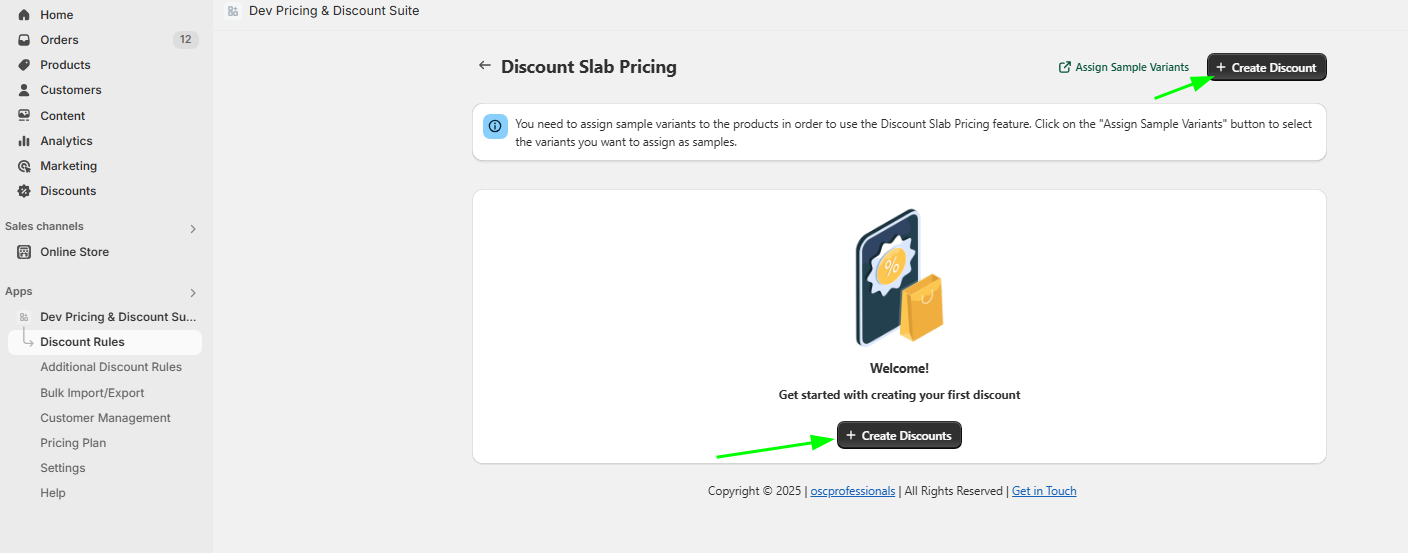Select the Customers person icon
The image size is (1408, 553).
pos(24,90)
